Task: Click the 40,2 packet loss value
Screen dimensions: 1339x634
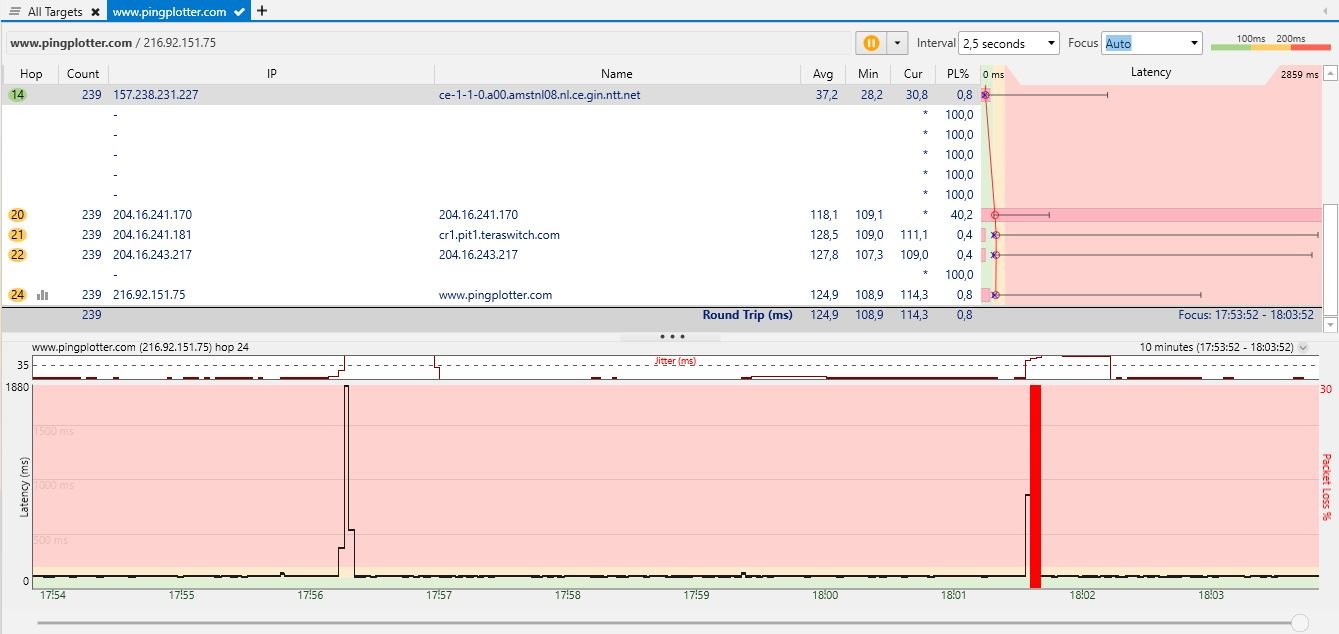Action: (x=961, y=215)
